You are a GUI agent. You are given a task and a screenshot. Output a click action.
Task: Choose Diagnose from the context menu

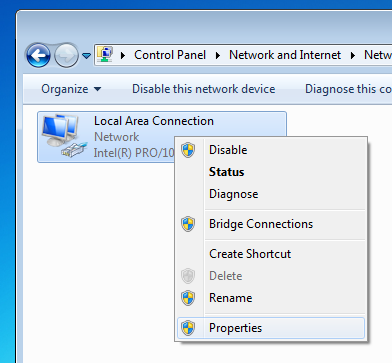tap(234, 194)
